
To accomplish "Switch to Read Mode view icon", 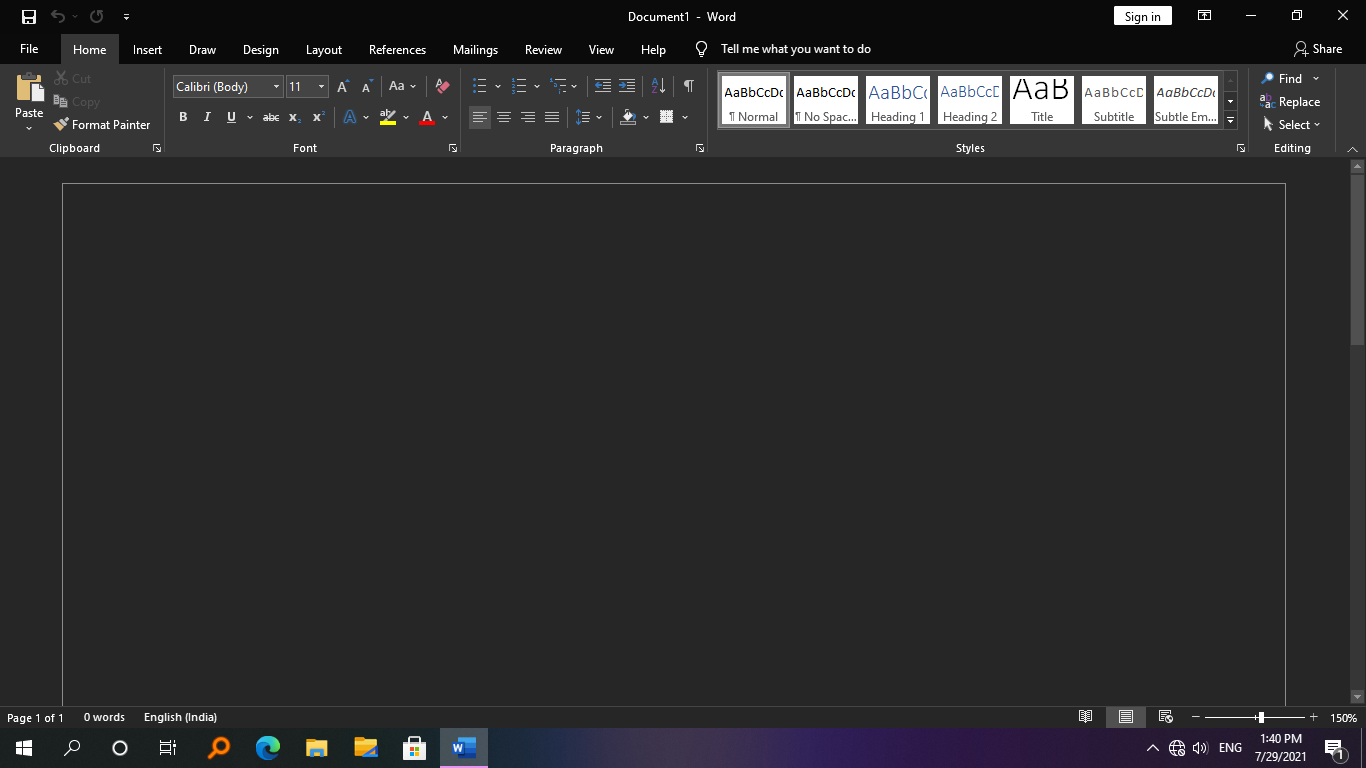I will 1085,717.
